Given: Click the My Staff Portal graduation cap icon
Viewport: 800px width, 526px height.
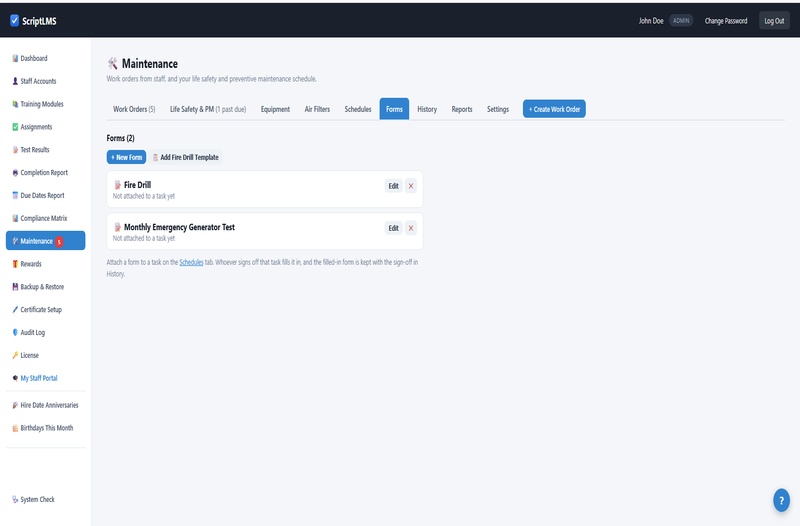Looking at the screenshot, I should point(15,378).
